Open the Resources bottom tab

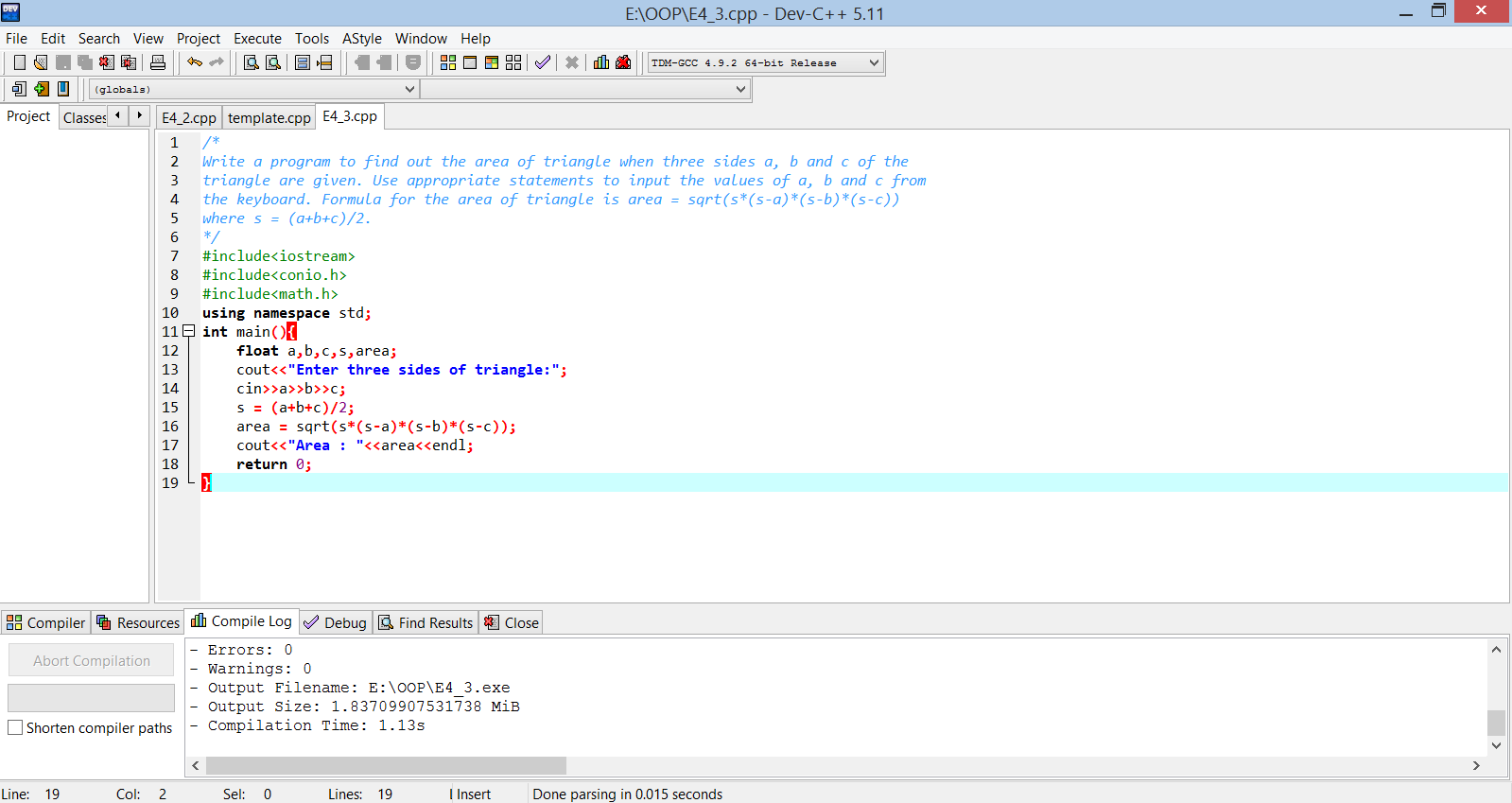tap(138, 622)
